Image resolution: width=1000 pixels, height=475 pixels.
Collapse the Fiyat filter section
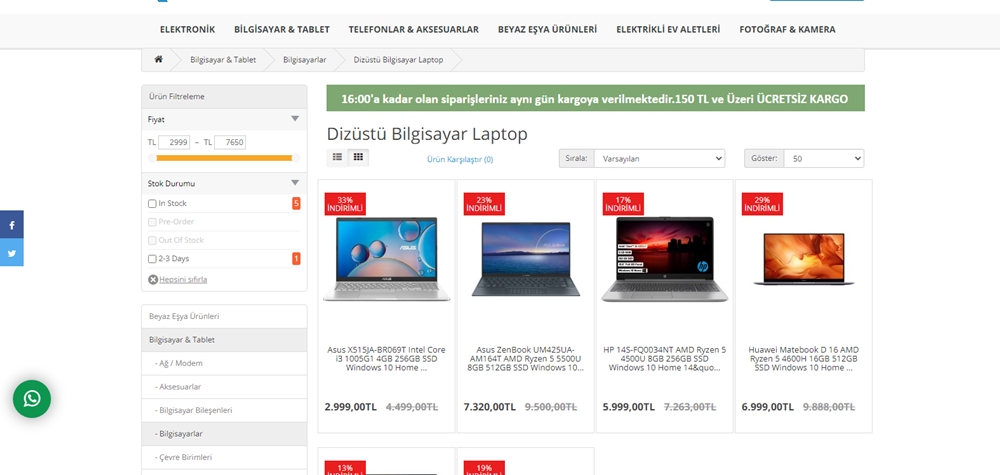pos(295,119)
